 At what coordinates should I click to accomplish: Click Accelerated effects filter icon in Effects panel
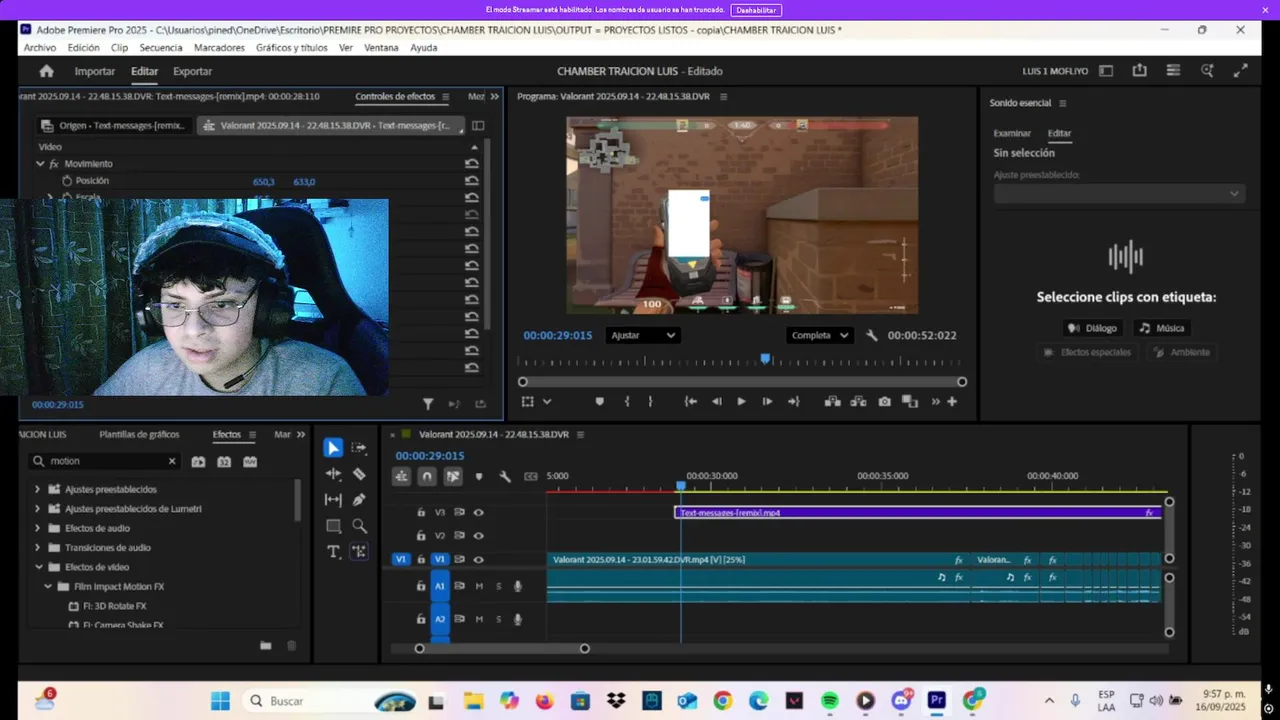(198, 462)
